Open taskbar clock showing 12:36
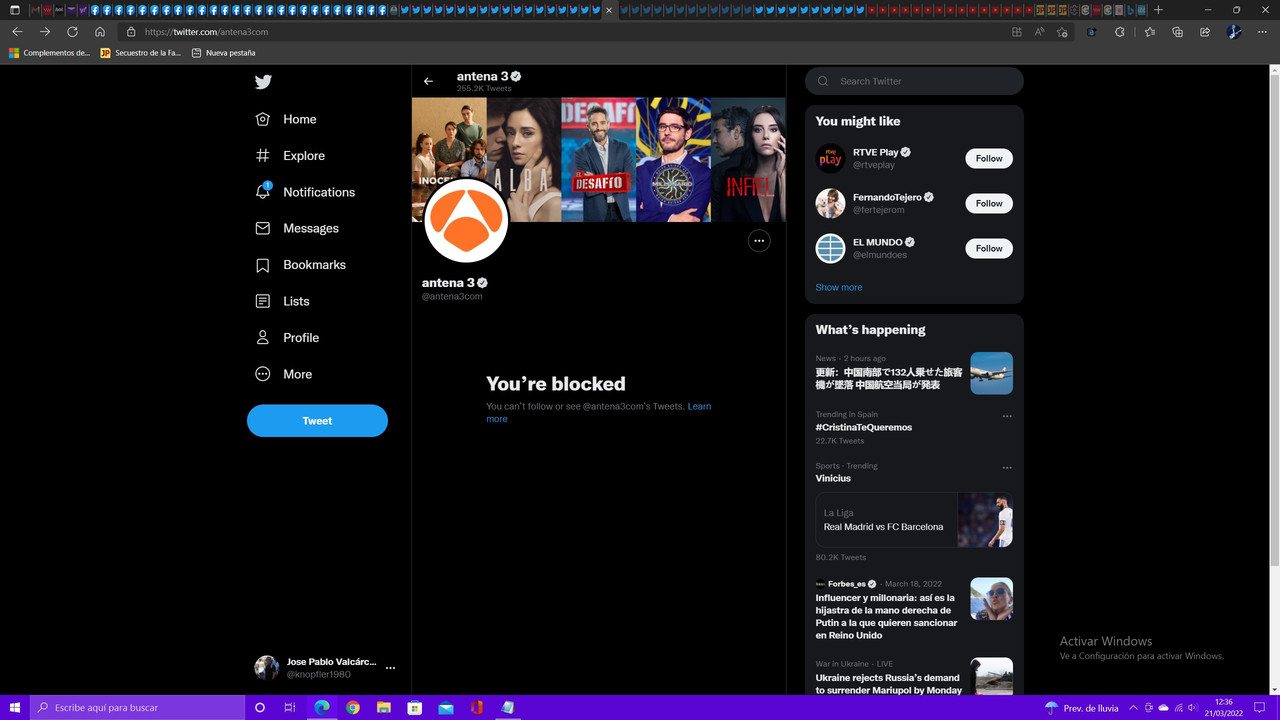The image size is (1280, 720). tap(1224, 707)
